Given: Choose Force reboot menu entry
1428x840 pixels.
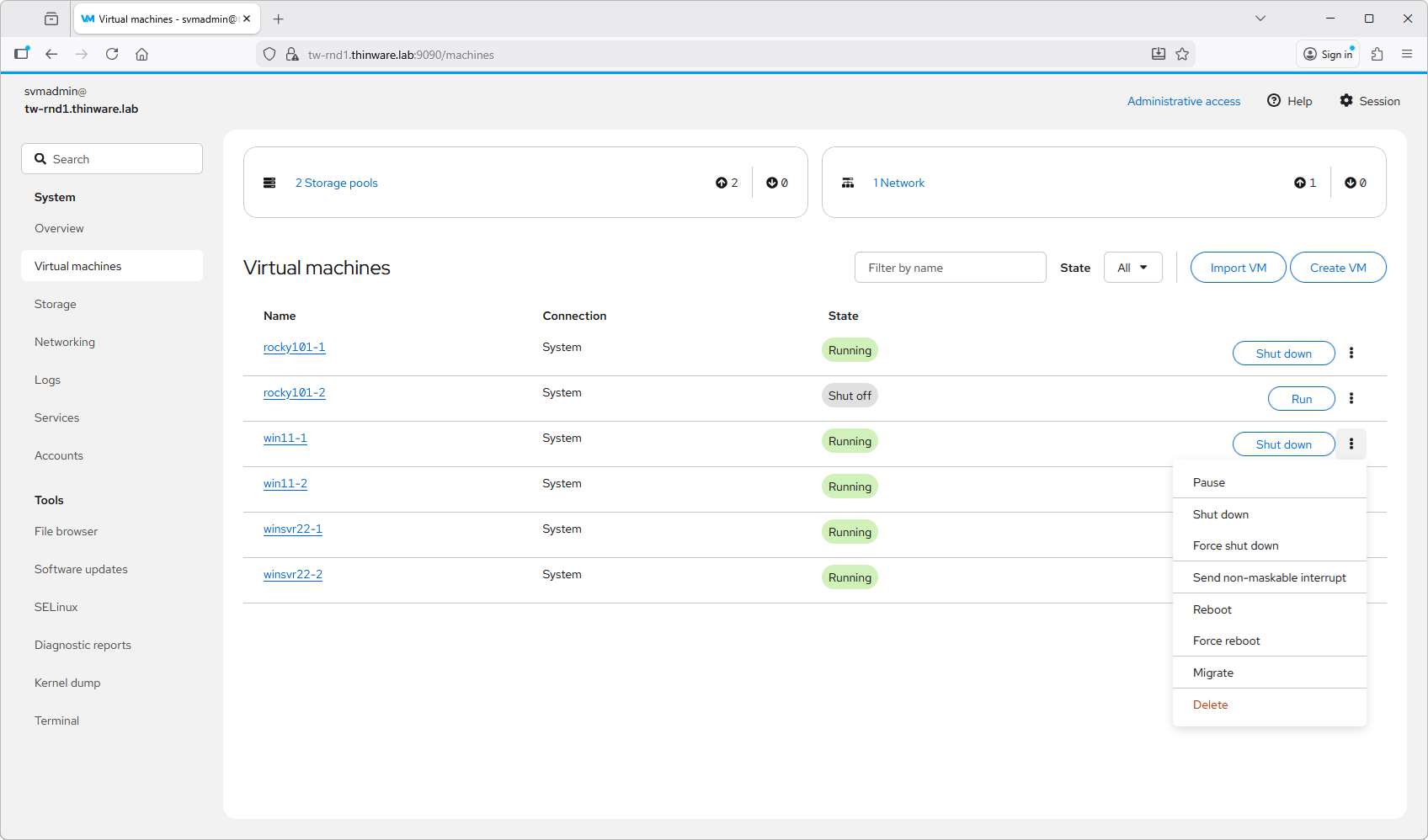Looking at the screenshot, I should click(1270, 641).
